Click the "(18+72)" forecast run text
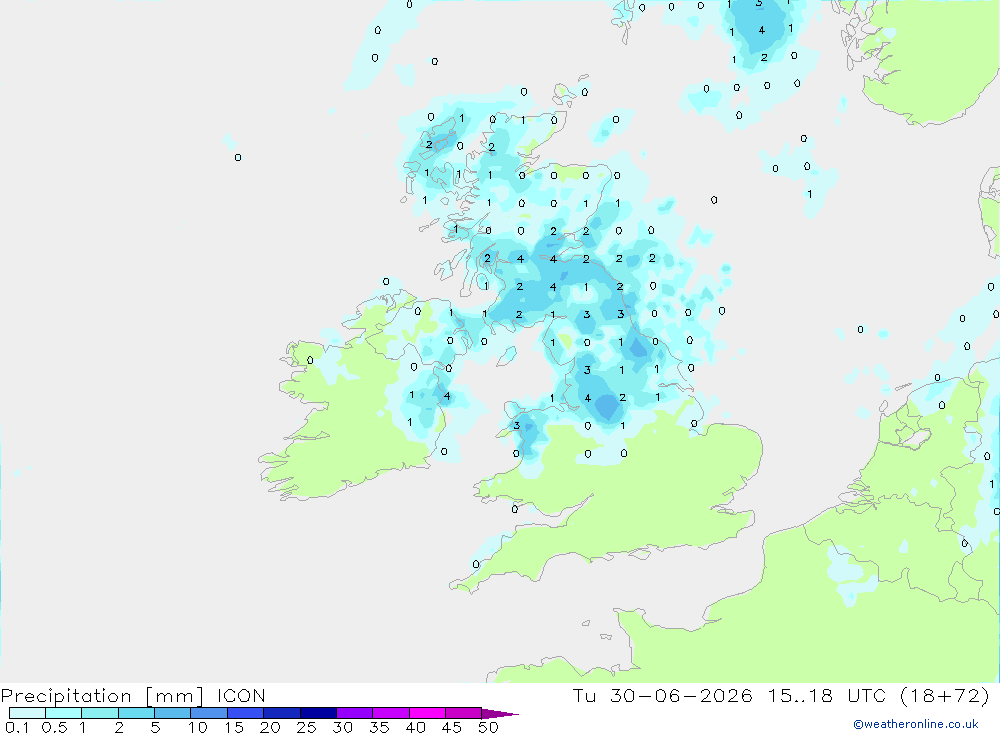This screenshot has height=733, width=1000. tap(945, 695)
